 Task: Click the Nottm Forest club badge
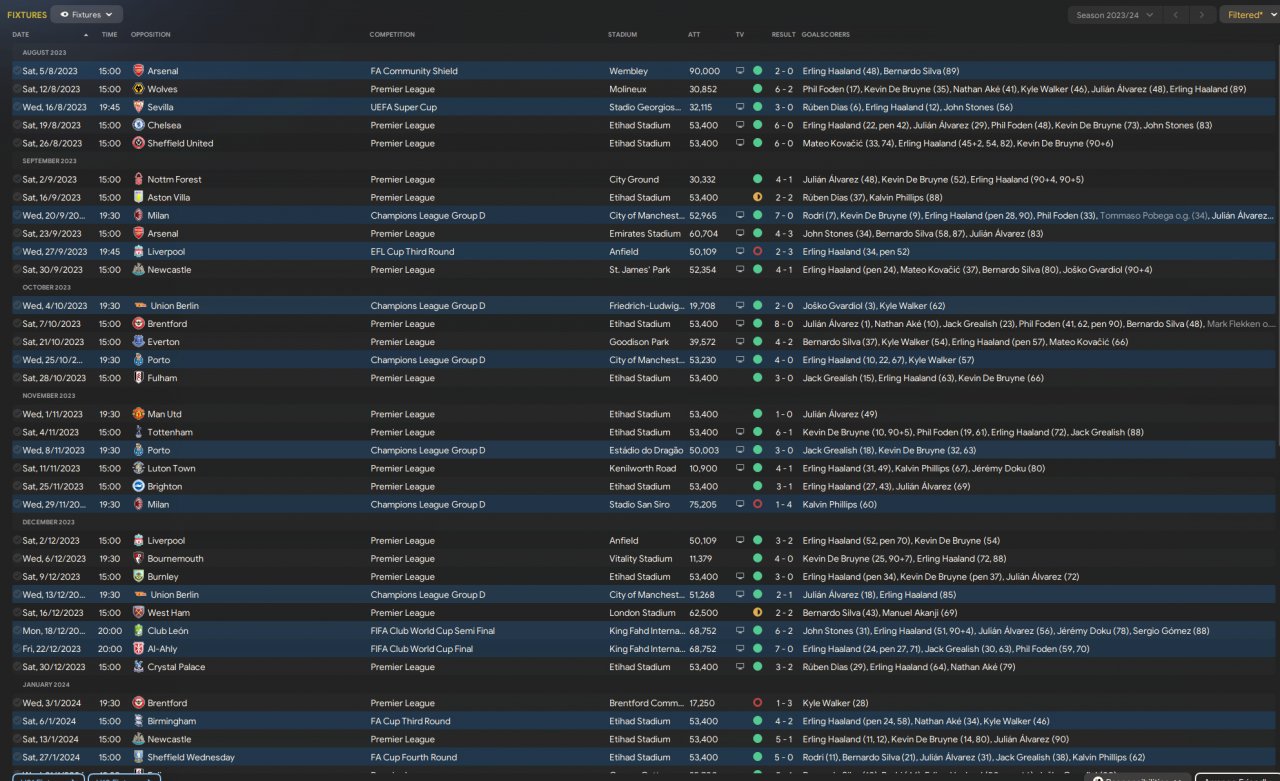click(138, 179)
